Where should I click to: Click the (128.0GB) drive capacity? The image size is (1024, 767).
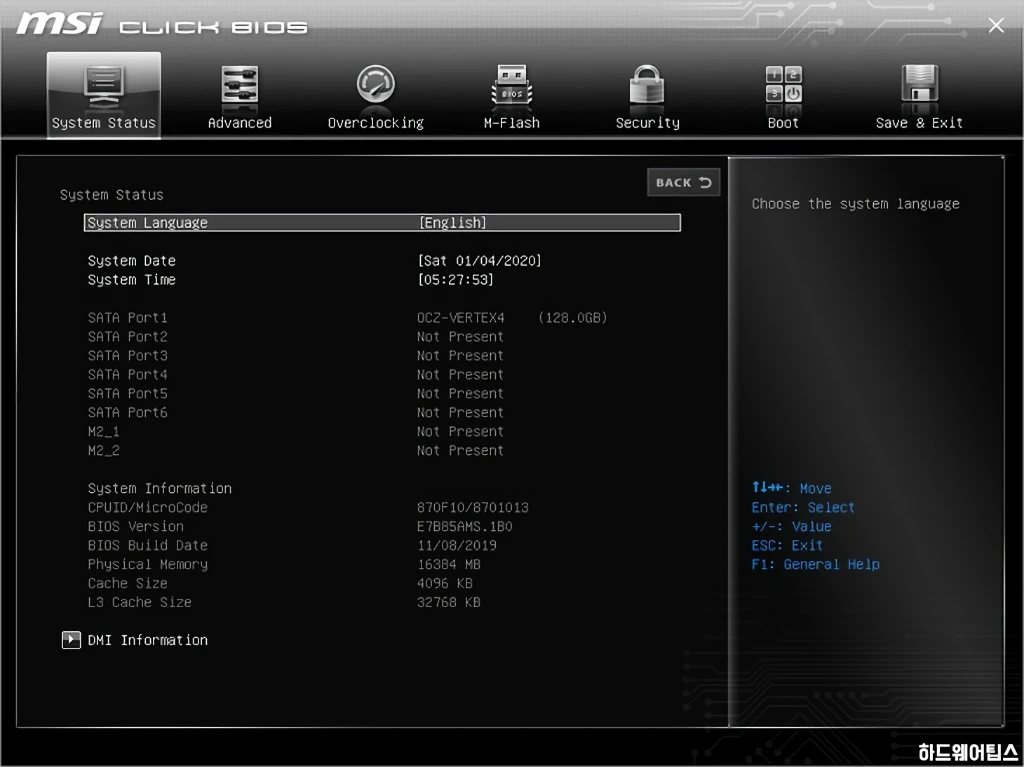(x=573, y=318)
